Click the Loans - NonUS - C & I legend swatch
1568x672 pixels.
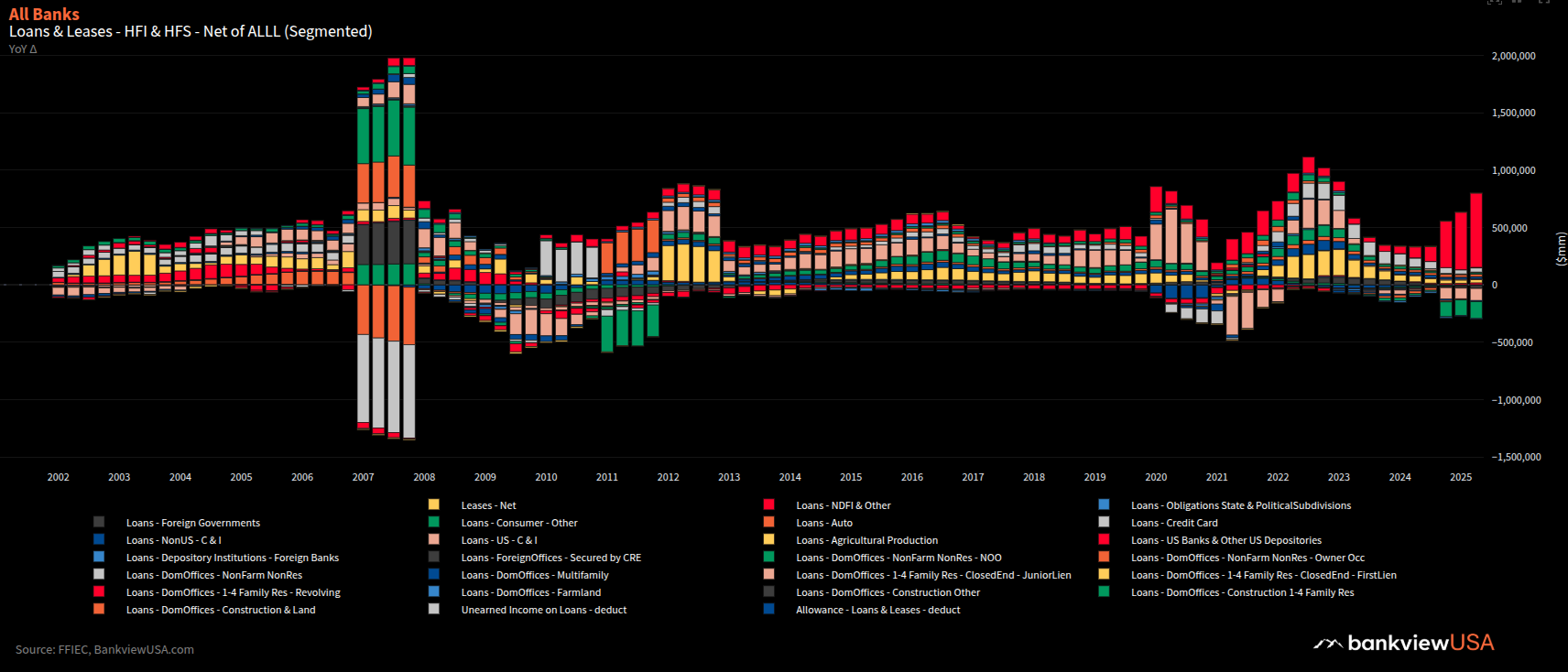(99, 539)
